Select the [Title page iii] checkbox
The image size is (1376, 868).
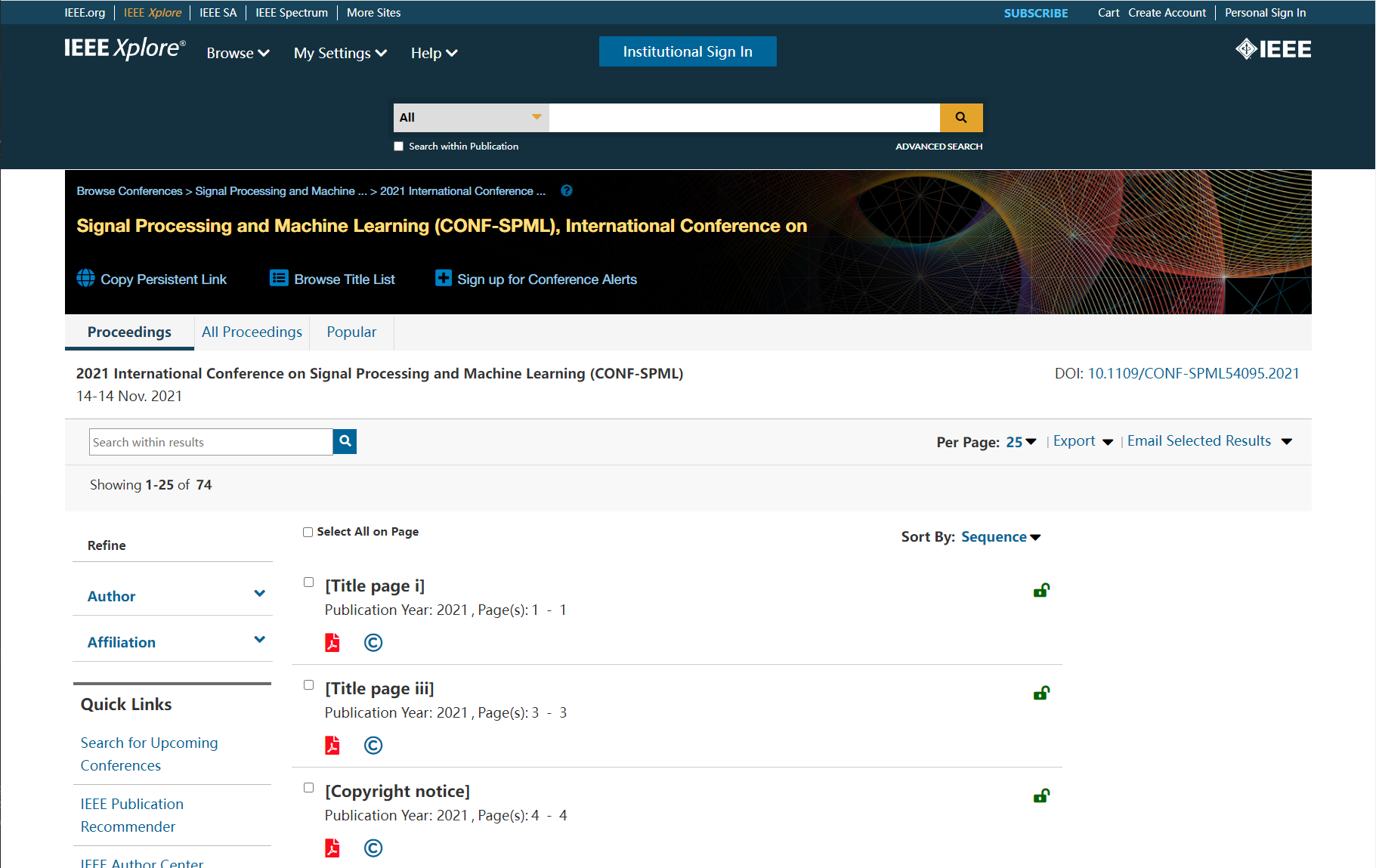coord(308,684)
